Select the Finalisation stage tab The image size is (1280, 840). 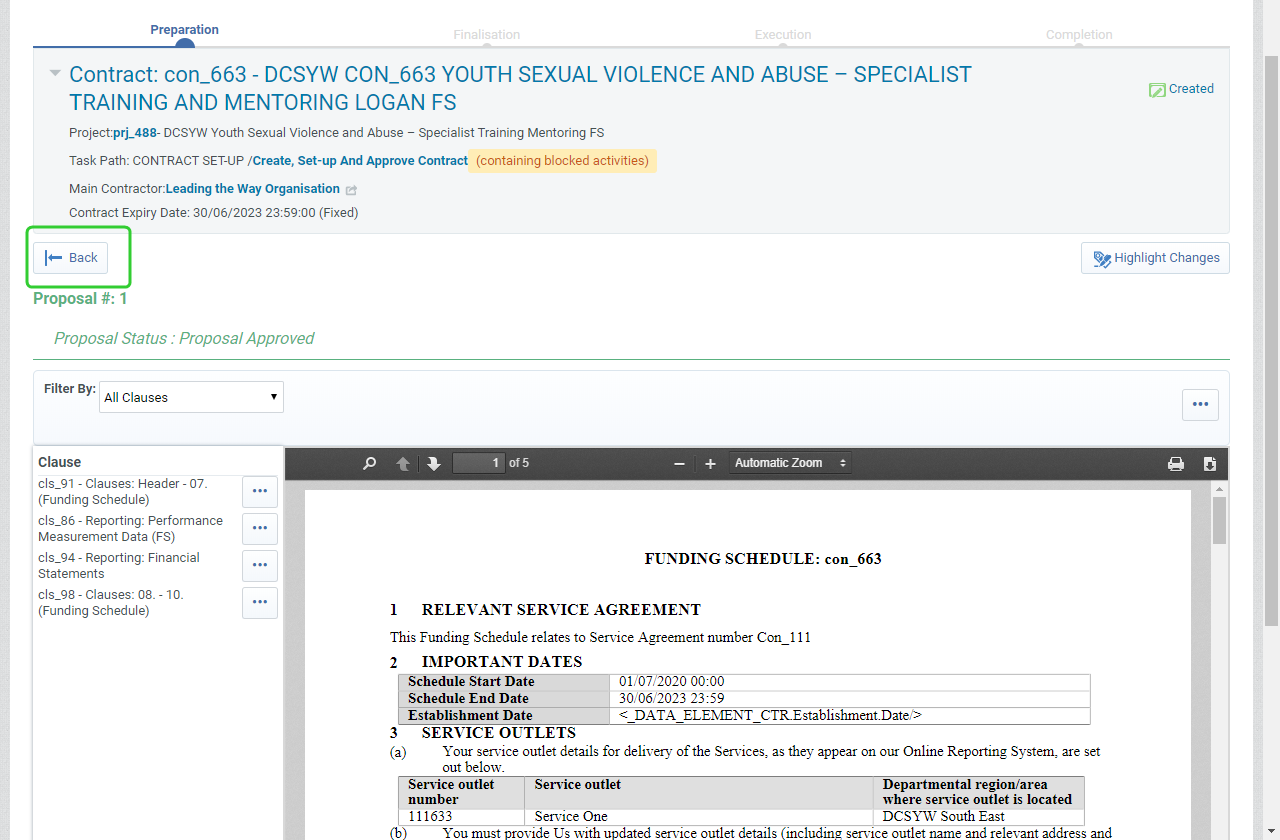click(x=487, y=35)
